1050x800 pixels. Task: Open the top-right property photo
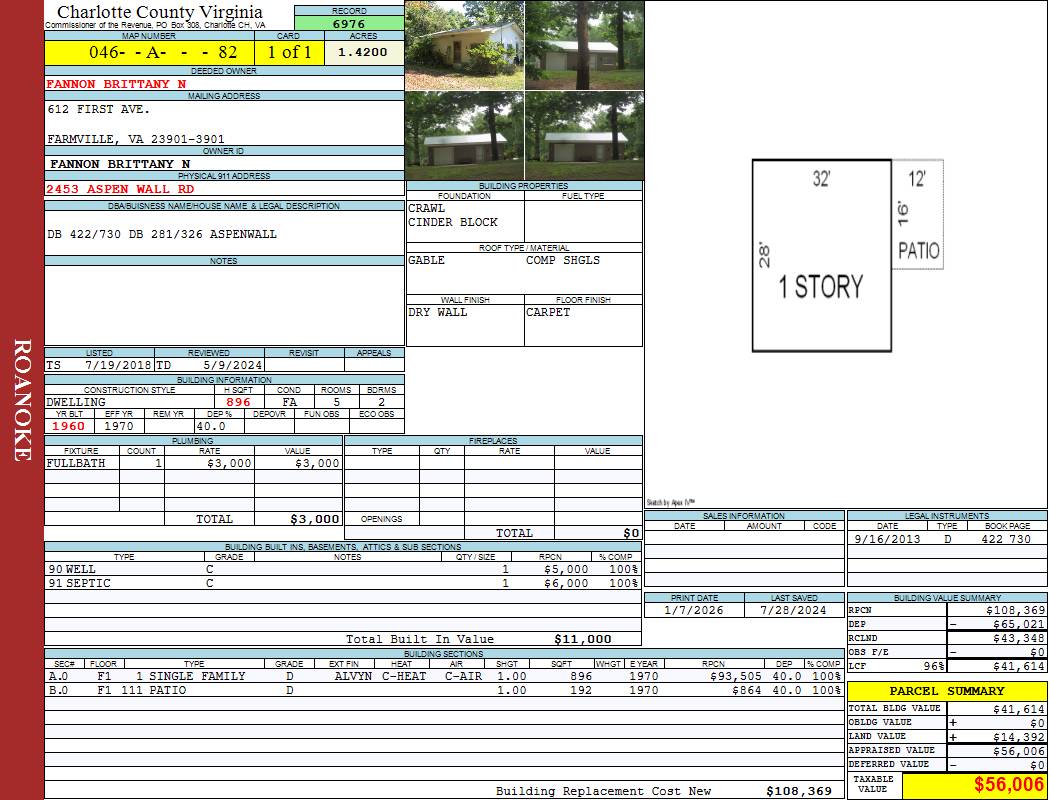pos(584,46)
